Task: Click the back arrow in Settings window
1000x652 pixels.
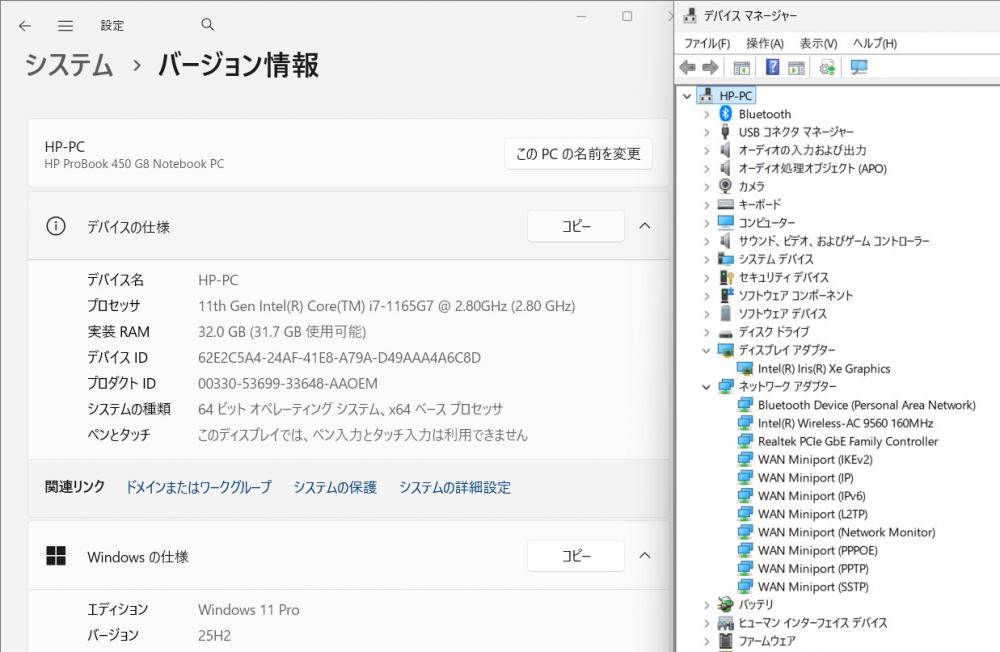Action: pos(25,25)
